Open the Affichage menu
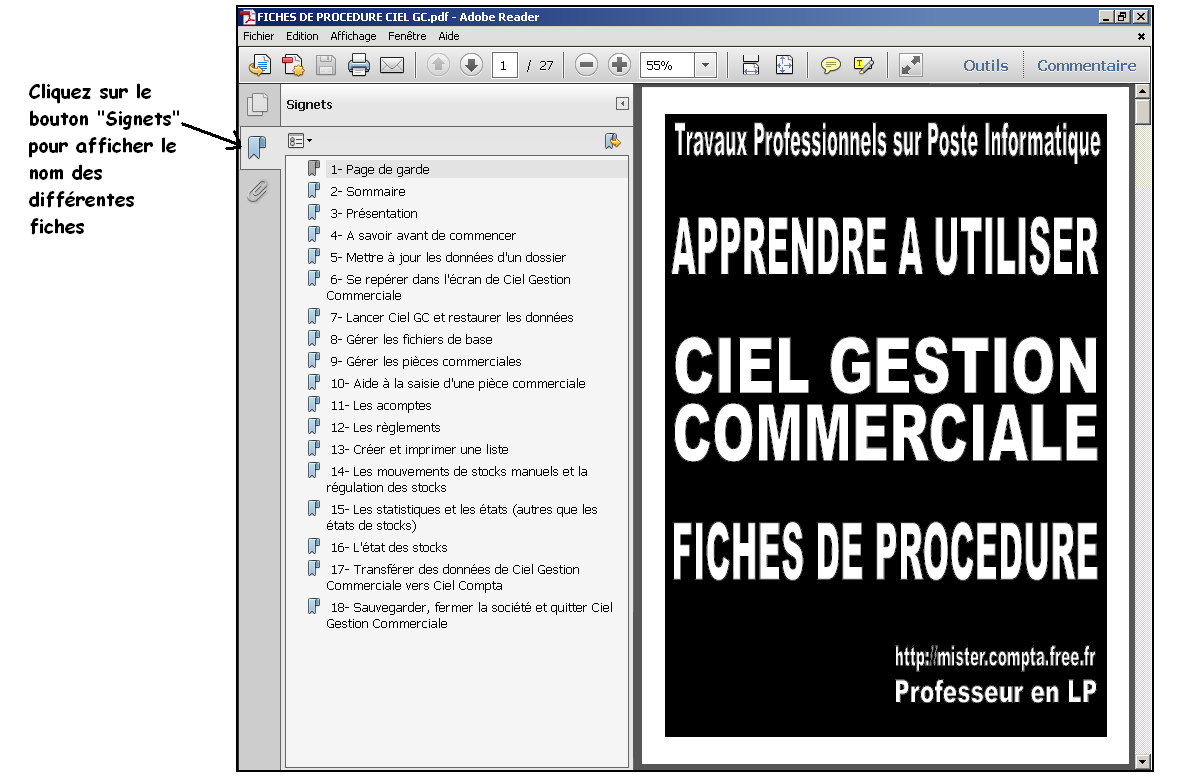 [353, 36]
